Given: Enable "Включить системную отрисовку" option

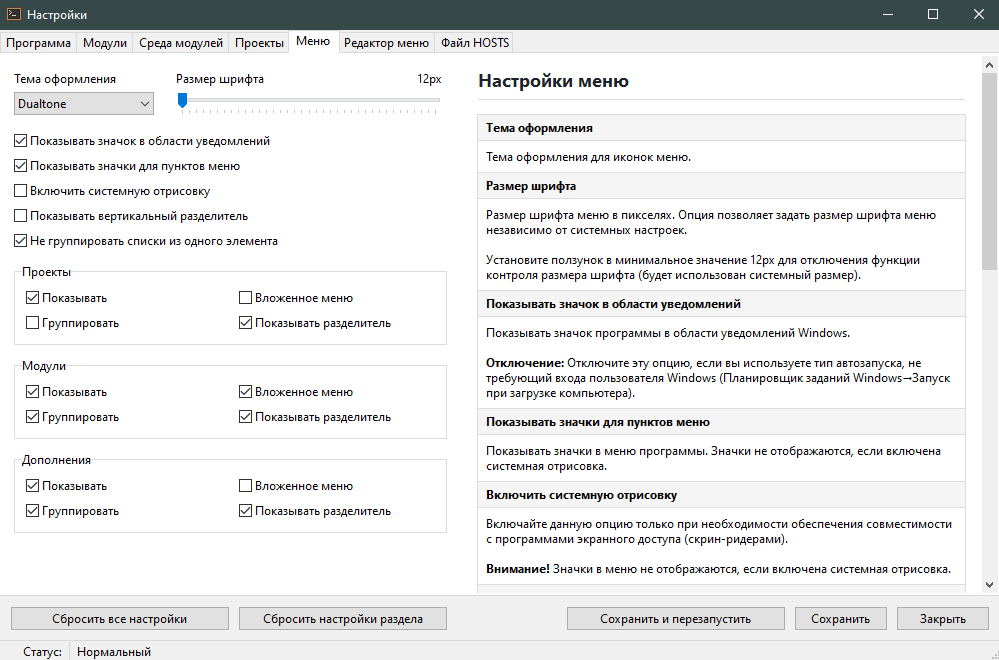Looking at the screenshot, I should point(21,191).
